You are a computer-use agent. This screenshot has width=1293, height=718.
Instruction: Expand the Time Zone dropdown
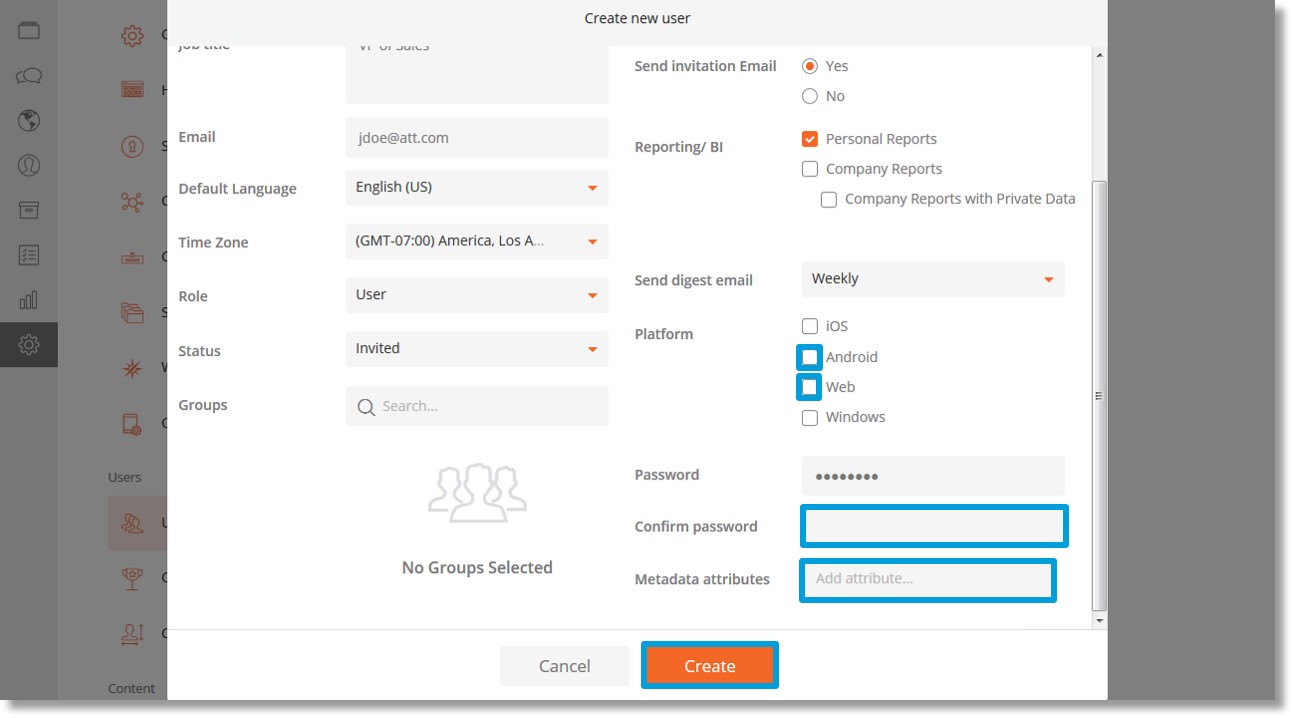coord(477,242)
